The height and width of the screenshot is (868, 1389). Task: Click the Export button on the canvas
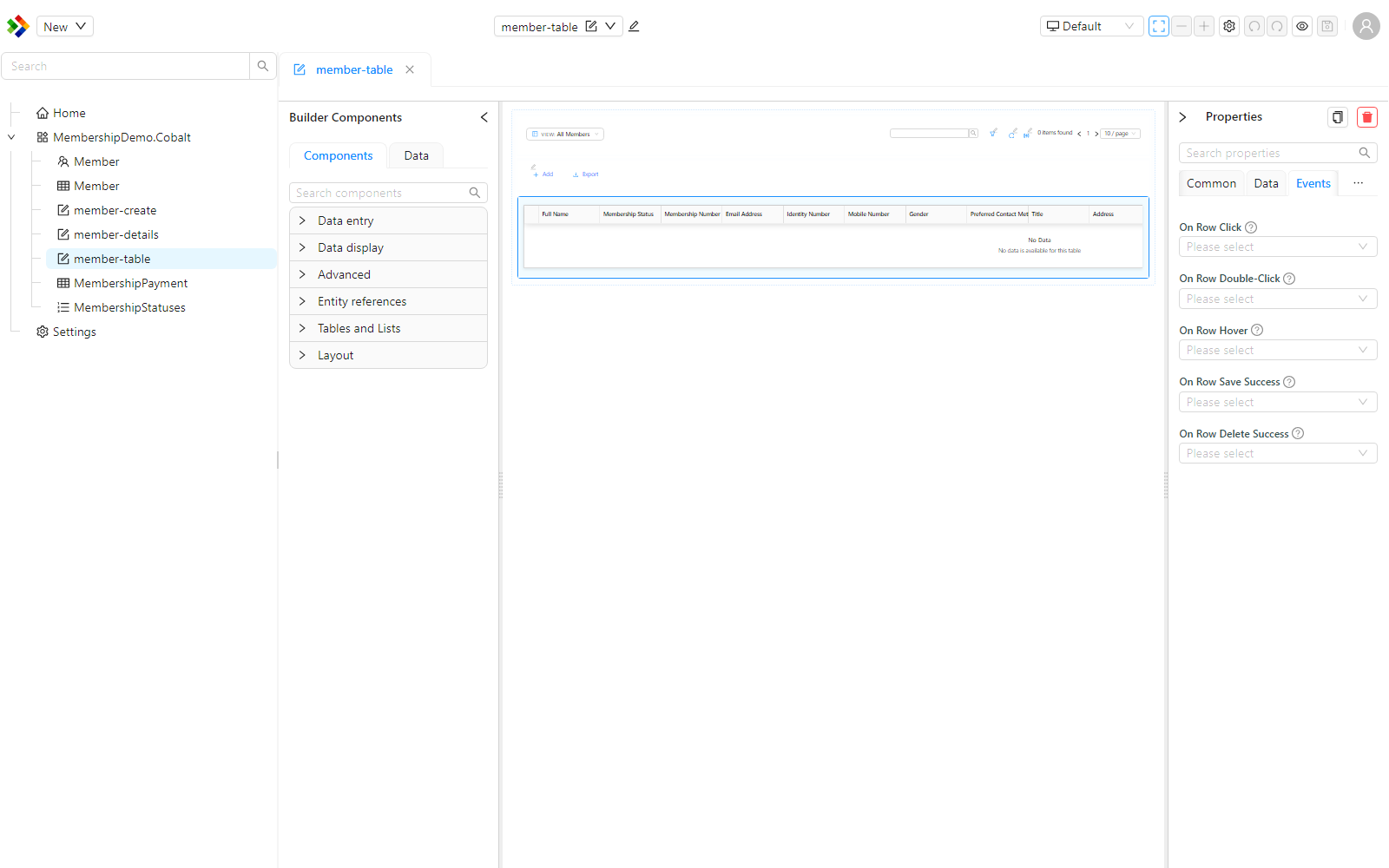586,174
